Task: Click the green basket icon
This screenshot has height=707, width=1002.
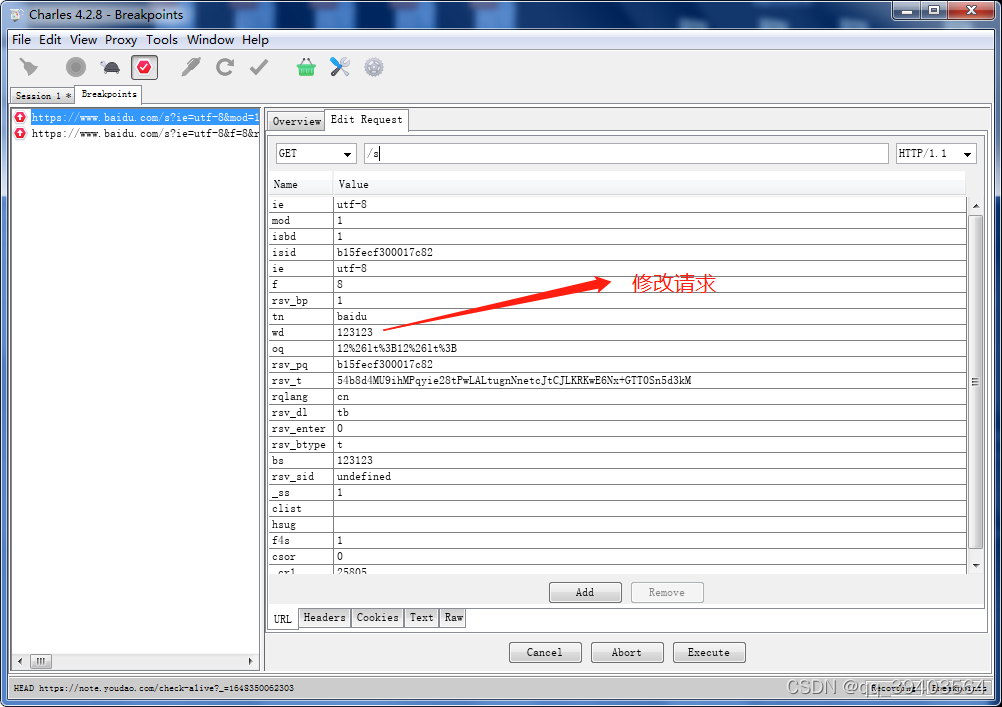Action: [x=306, y=67]
